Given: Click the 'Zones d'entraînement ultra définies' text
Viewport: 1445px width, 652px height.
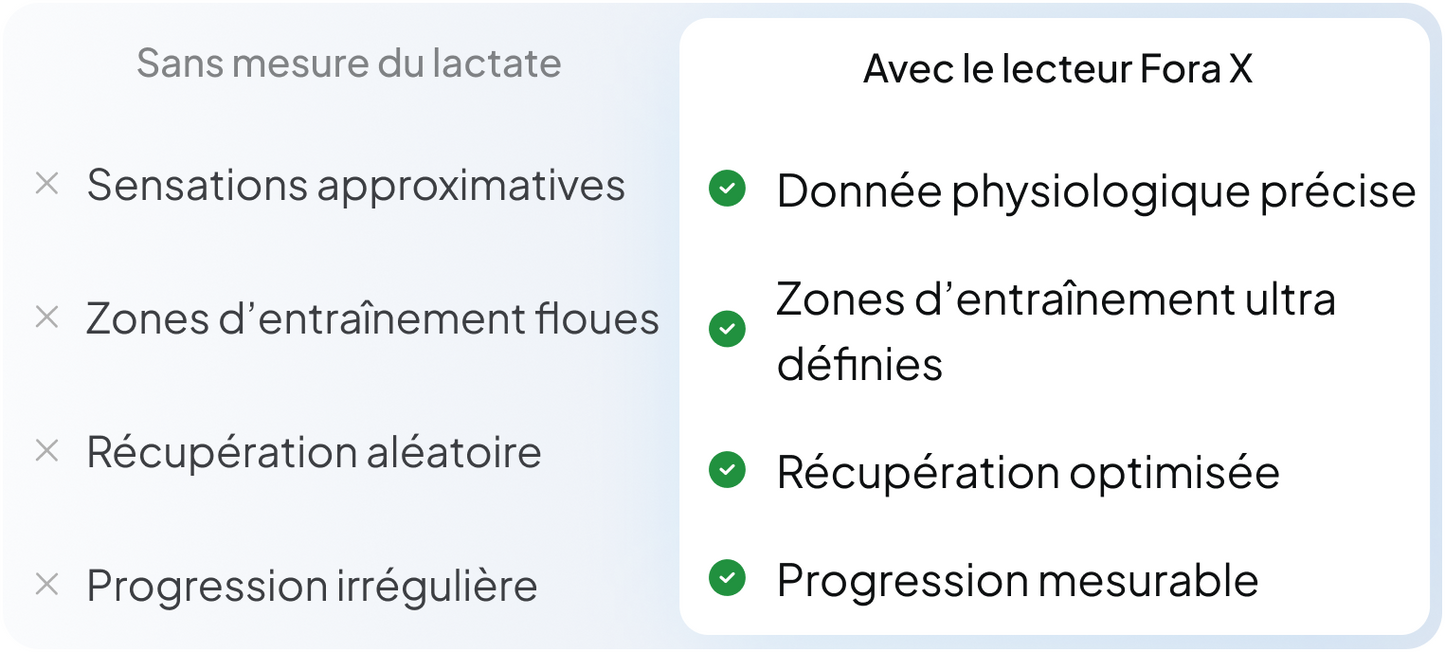Looking at the screenshot, I should 1056,330.
